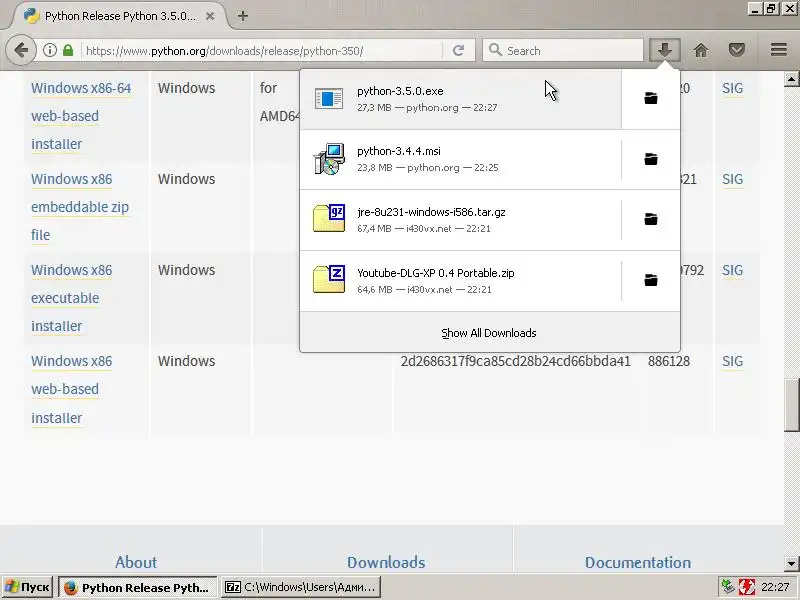Screen dimensions: 800x600
Task: Show site information via the info icon
Action: [49, 50]
